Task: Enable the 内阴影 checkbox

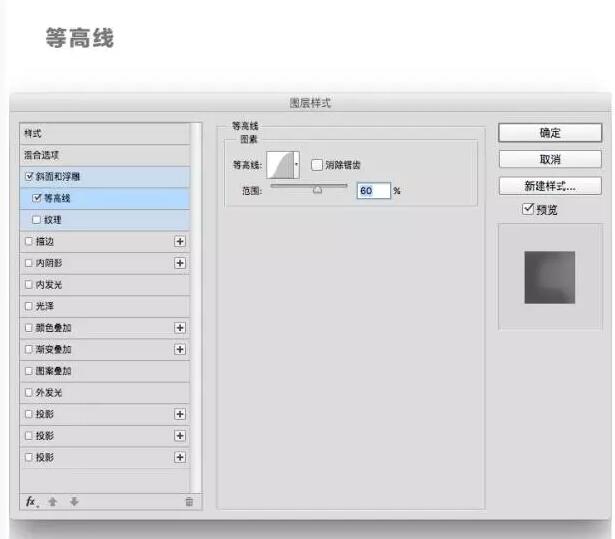Action: 29,263
